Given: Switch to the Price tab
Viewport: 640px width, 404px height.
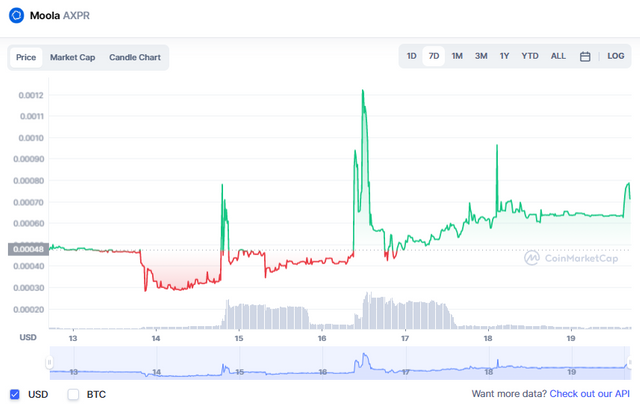Looking at the screenshot, I should point(26,57).
